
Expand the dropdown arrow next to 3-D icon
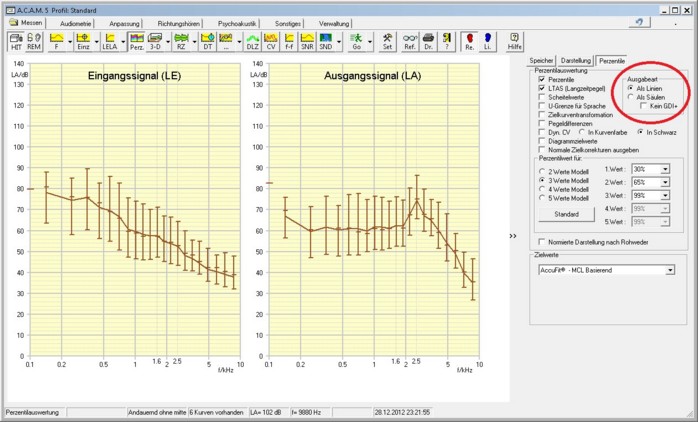[x=168, y=42]
